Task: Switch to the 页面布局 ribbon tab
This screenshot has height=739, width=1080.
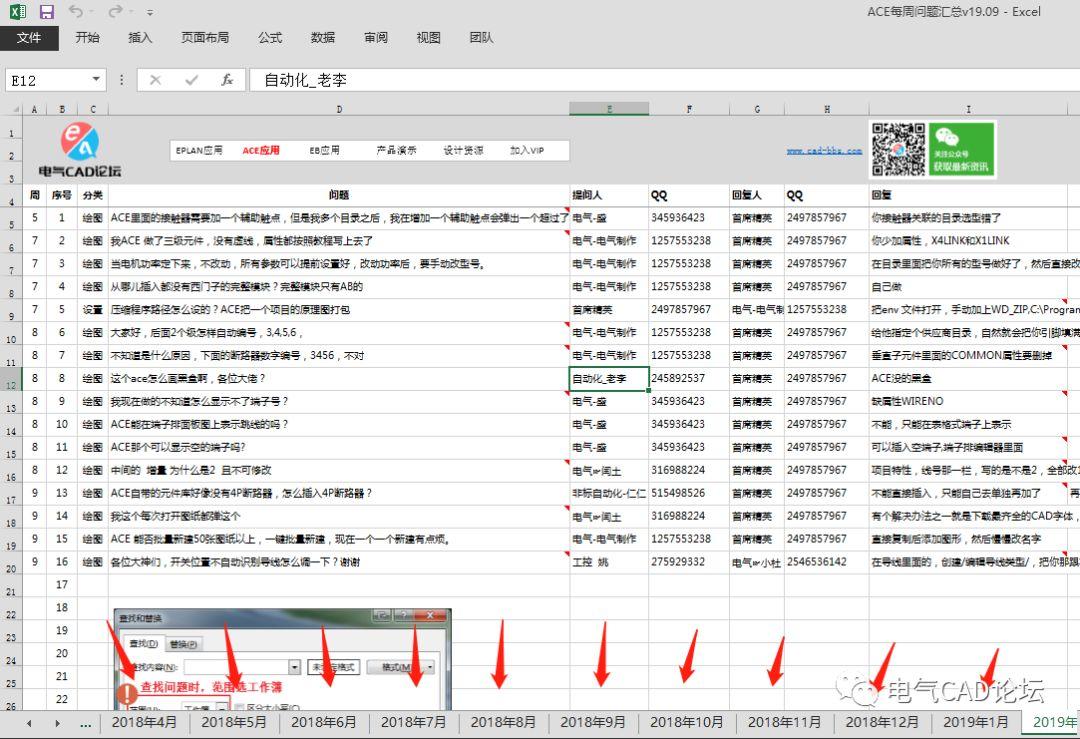Action: coord(204,38)
